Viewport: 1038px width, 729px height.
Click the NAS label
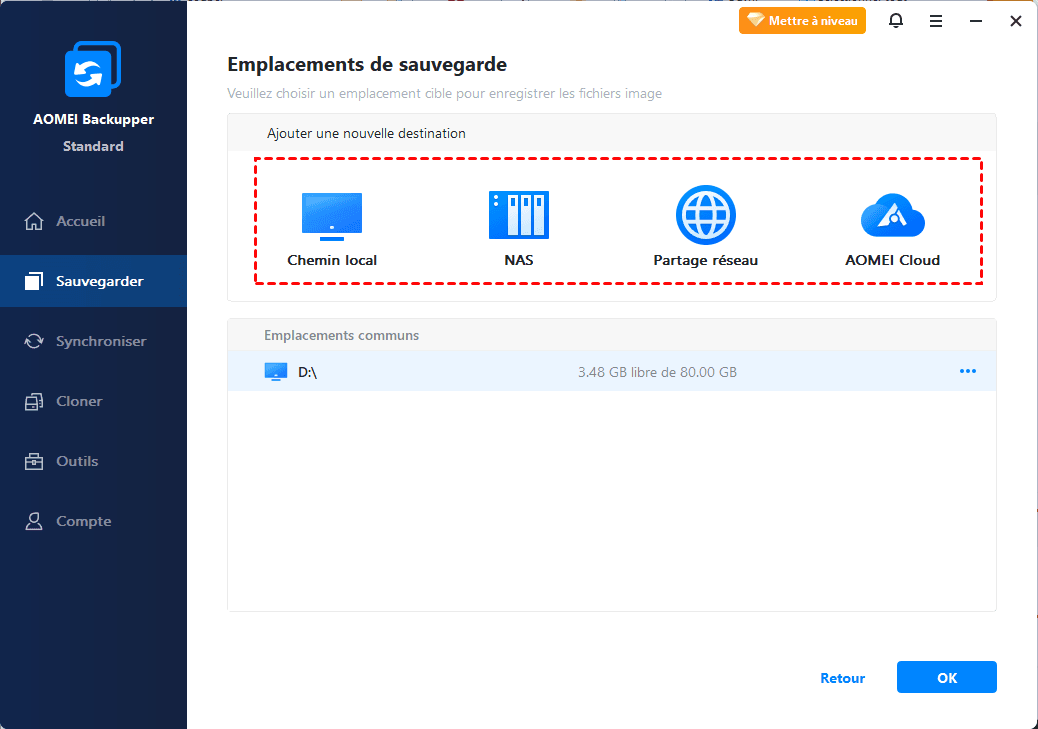[519, 260]
